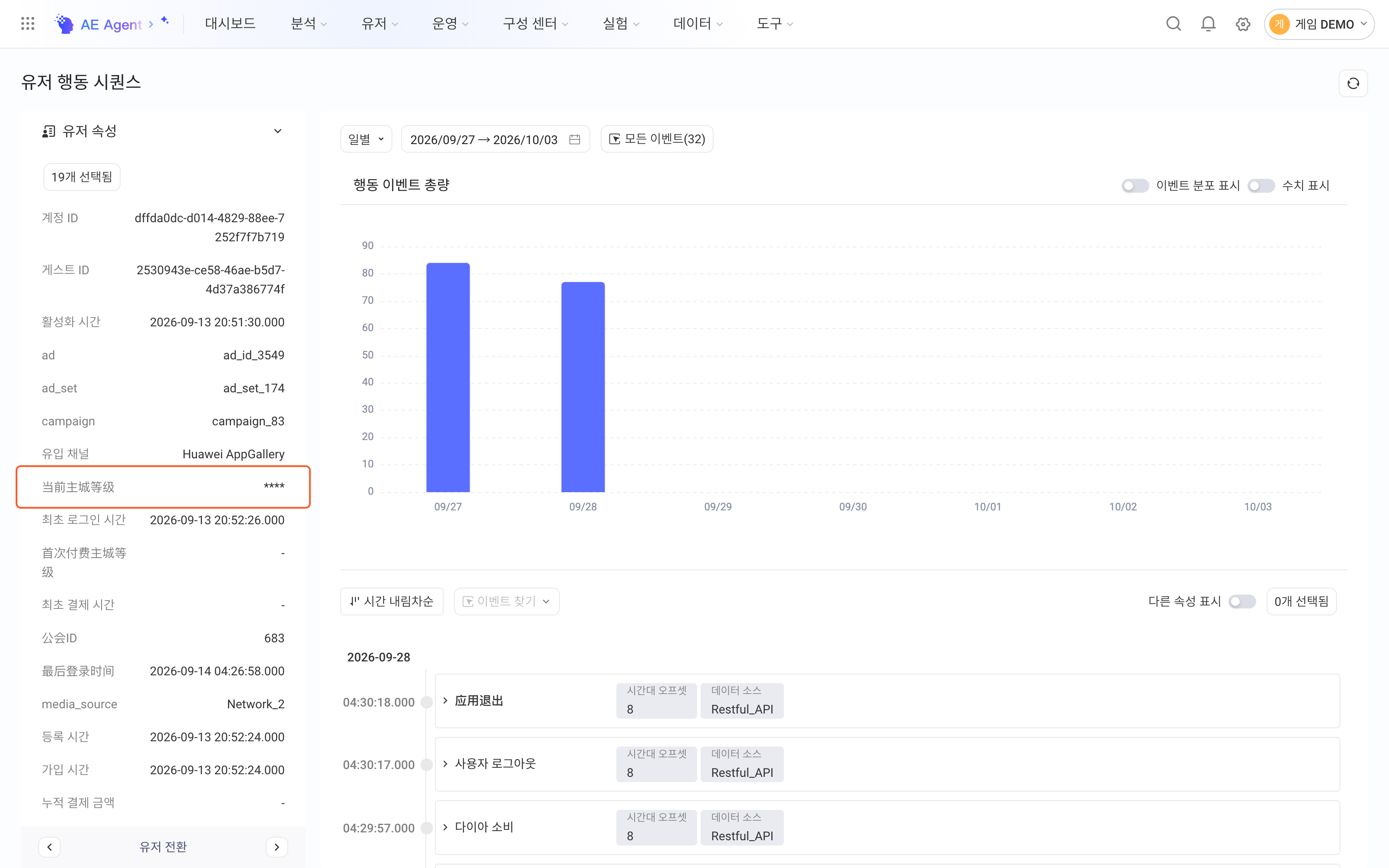Click the 09/28 bar in chart
This screenshot has width=1389, height=868.
pyautogui.click(x=583, y=387)
